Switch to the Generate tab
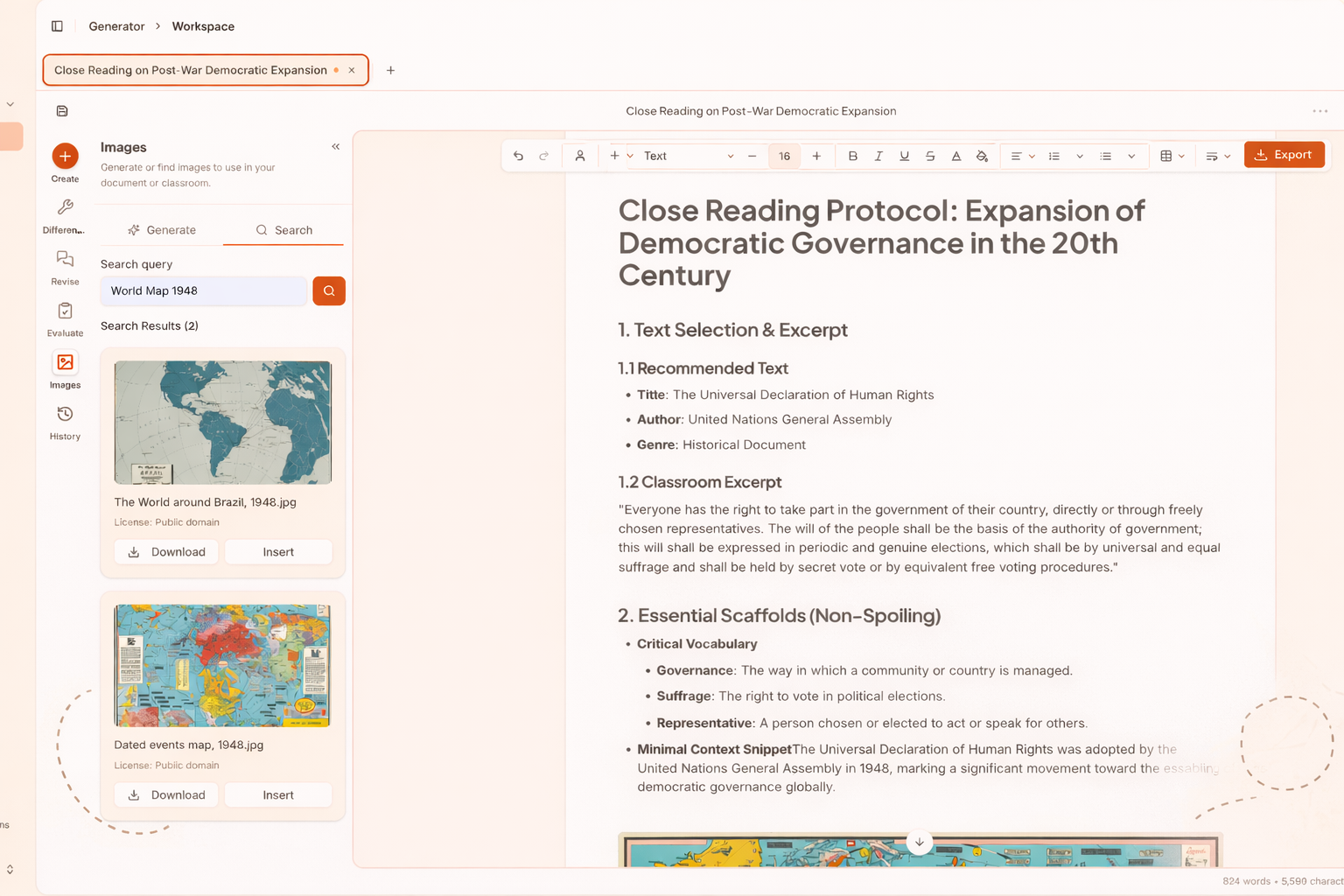This screenshot has width=1344, height=896. (x=162, y=230)
